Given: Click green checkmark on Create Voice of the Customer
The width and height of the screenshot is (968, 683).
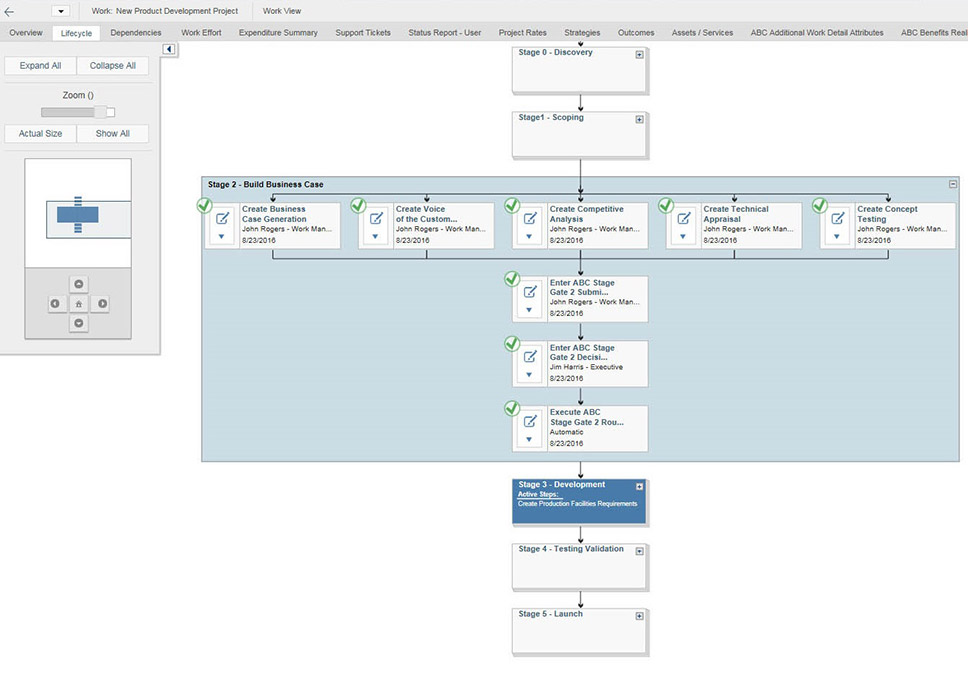Looking at the screenshot, I should 358,205.
